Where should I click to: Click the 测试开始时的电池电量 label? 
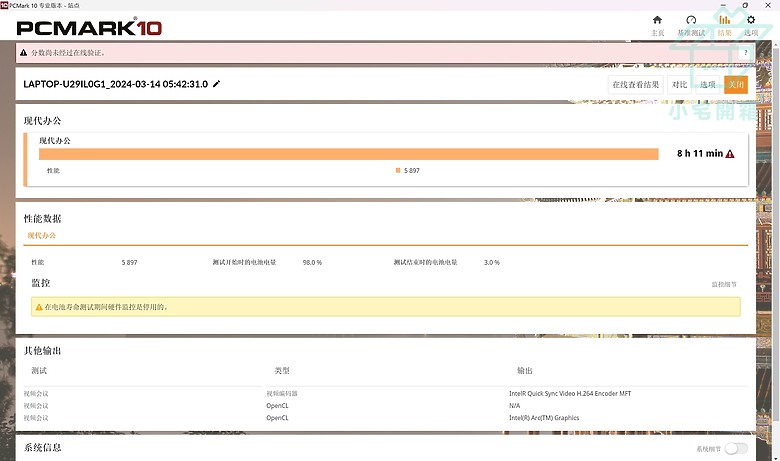(x=244, y=262)
